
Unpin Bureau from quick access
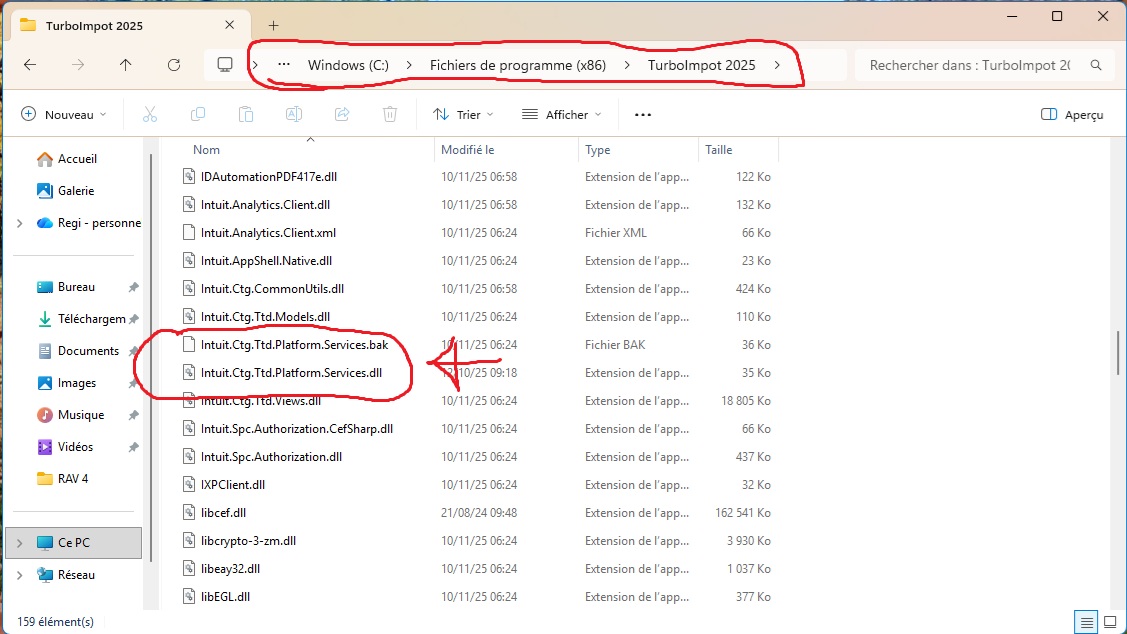click(133, 287)
